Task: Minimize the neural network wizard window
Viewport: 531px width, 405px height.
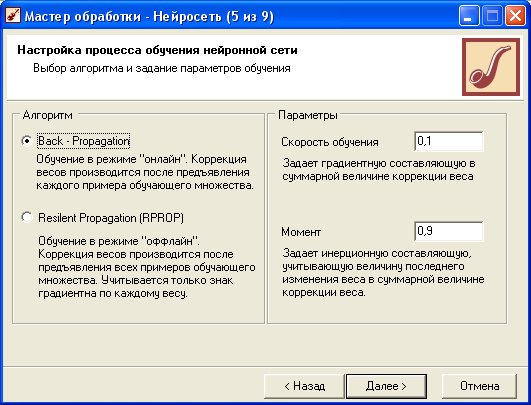Action: click(x=469, y=16)
